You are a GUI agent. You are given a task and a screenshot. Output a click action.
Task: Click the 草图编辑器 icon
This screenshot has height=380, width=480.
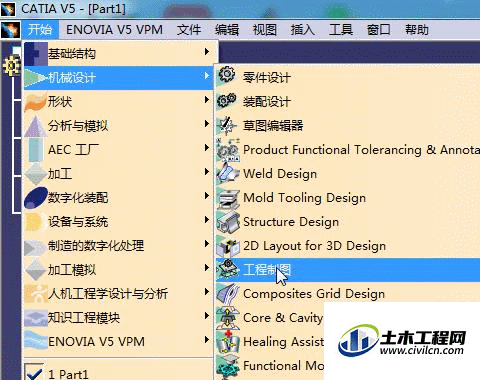(x=227, y=125)
